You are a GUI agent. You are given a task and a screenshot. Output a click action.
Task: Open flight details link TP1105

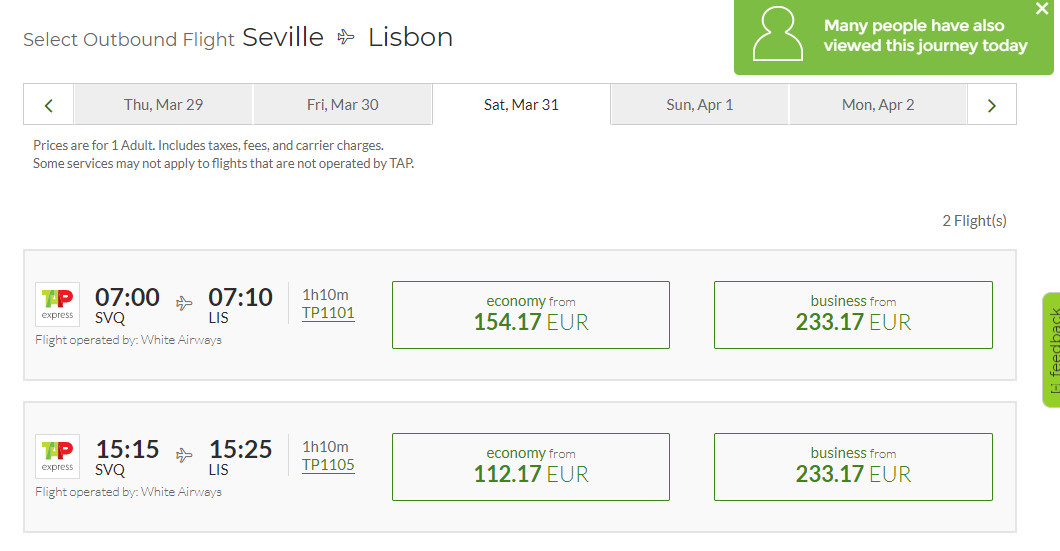click(x=328, y=465)
